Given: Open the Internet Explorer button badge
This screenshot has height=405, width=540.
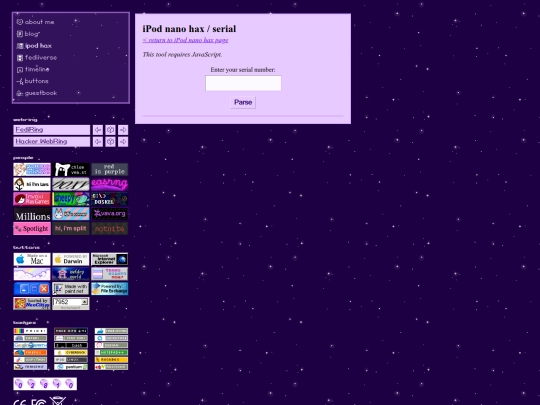Looking at the screenshot, I should point(110,259).
